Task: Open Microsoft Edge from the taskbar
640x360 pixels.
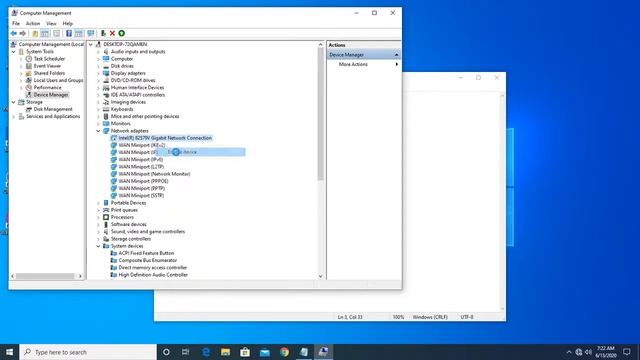Action: pyautogui.click(x=206, y=352)
